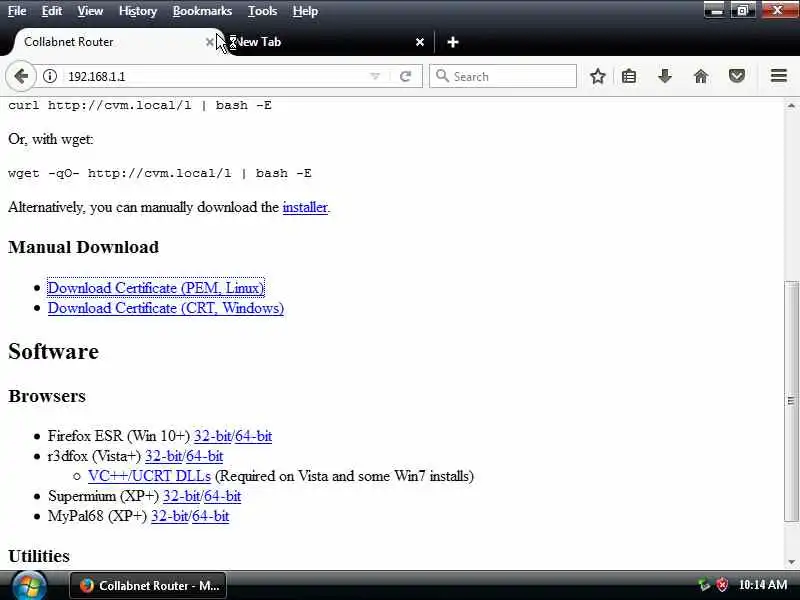This screenshot has width=800, height=600.
Task: Click the Manual Download heading
Action: click(x=84, y=247)
